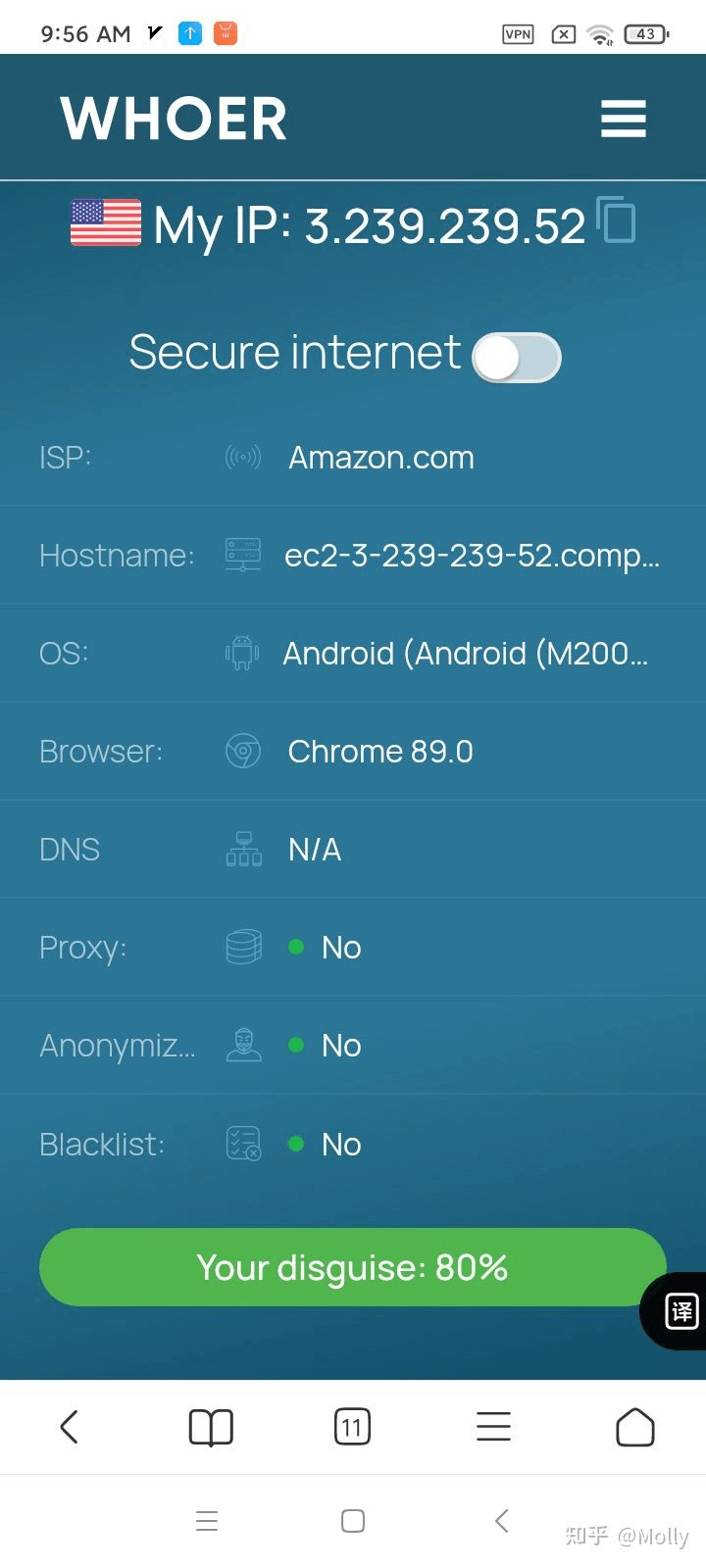Screen dimensions: 706x1568
Task: Open the hamburger menu in WHOER header
Action: (x=623, y=119)
